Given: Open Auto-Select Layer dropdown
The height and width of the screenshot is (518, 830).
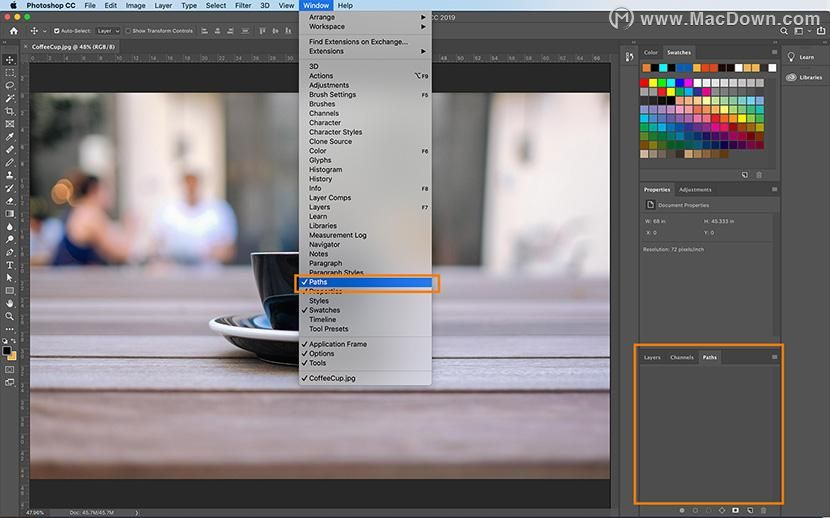Looking at the screenshot, I should point(109,31).
